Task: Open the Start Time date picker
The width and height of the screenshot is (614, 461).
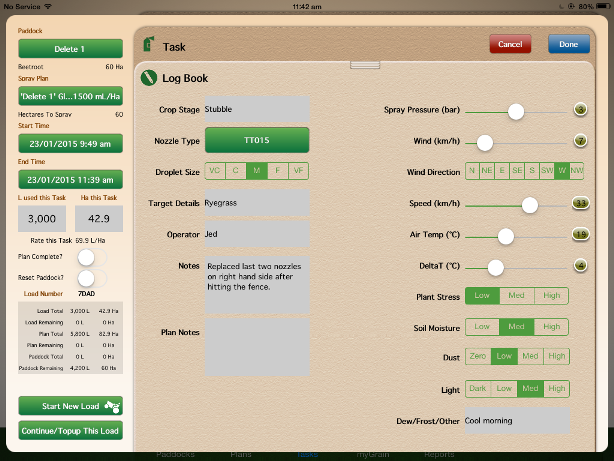Action: click(x=70, y=142)
